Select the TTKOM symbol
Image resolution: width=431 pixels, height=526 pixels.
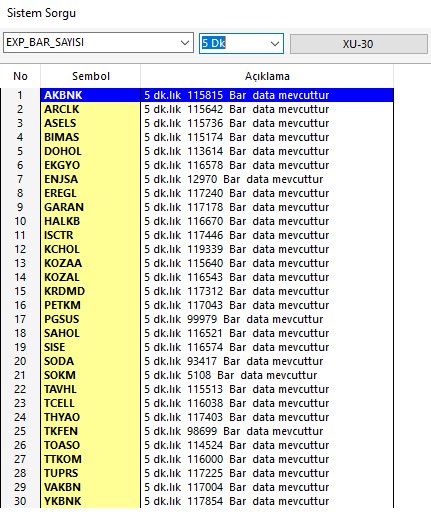tap(63, 459)
